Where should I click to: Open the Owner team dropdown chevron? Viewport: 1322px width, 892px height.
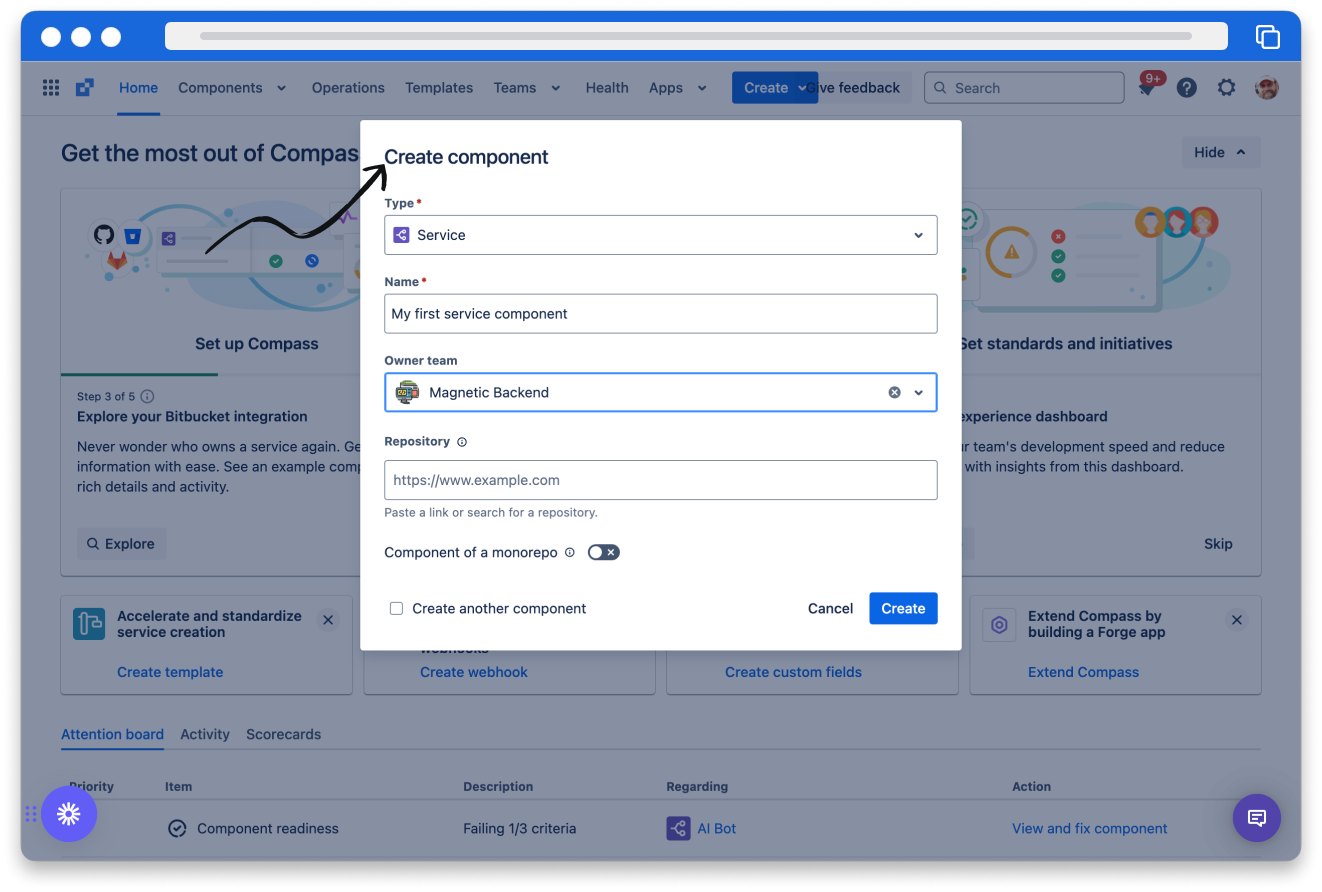[919, 393]
